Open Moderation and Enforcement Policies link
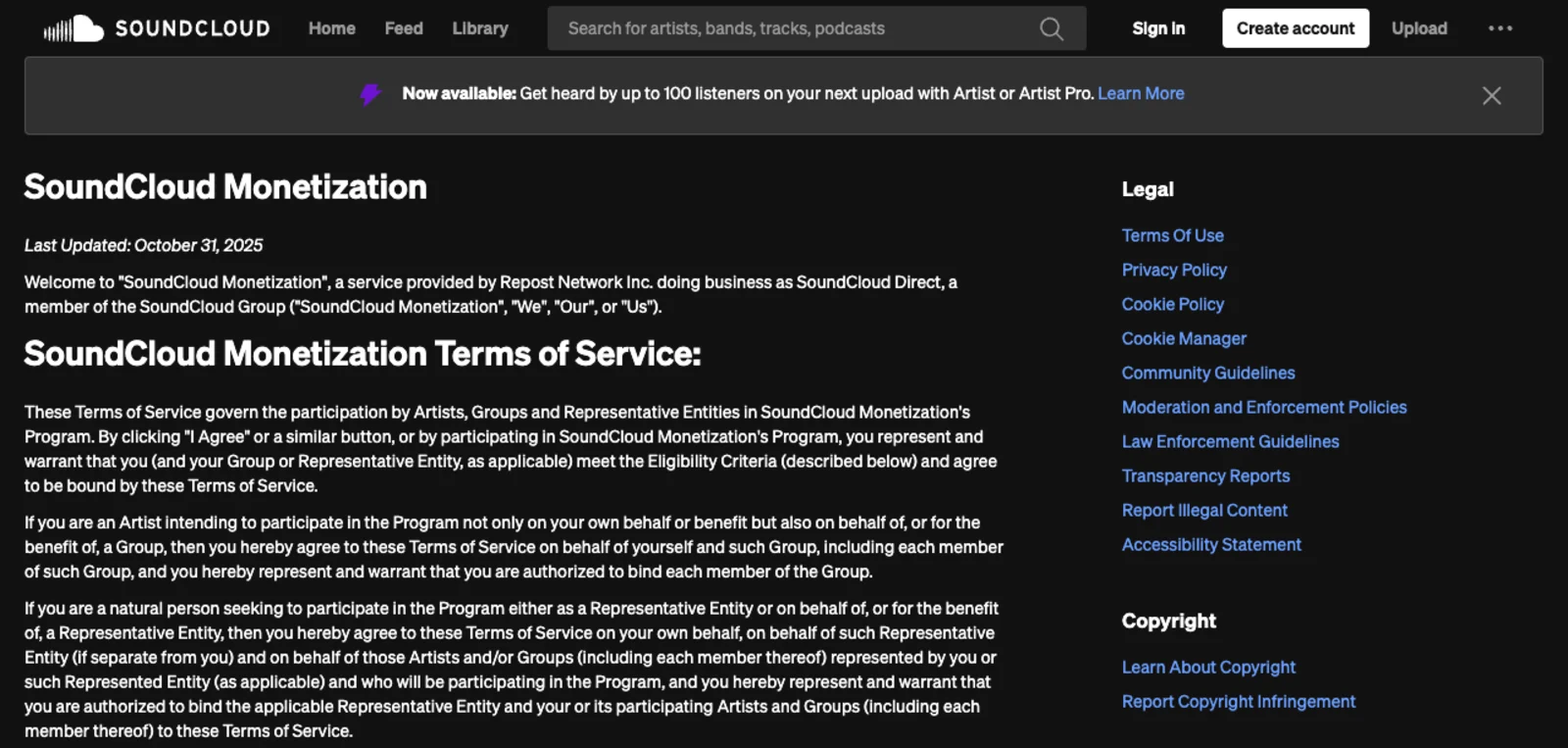This screenshot has width=1568, height=748. pyautogui.click(x=1264, y=407)
